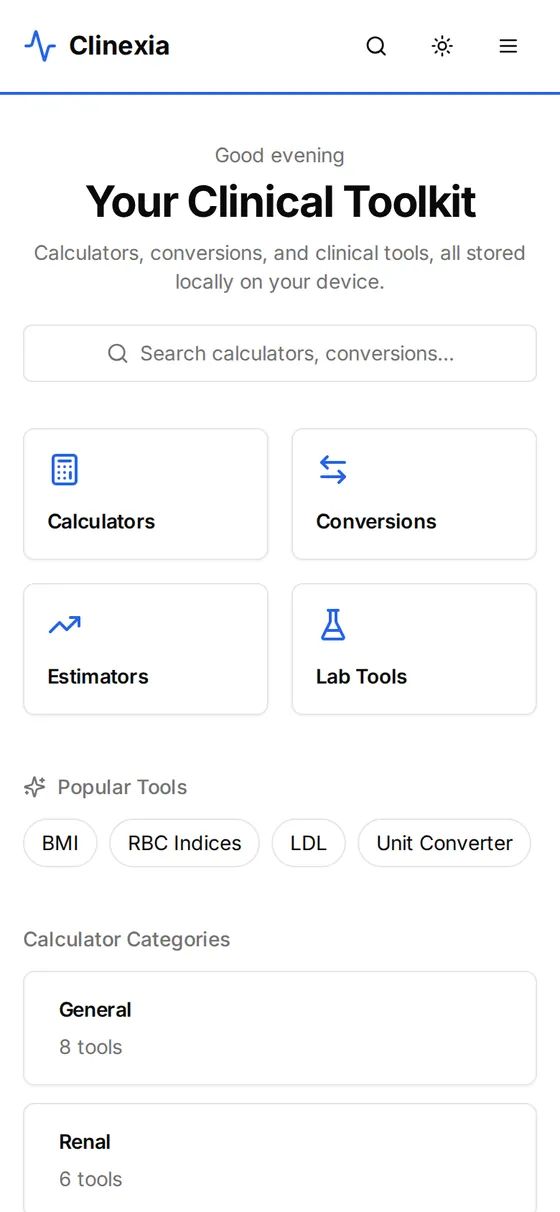Open the Conversions card
Screen dimensions: 560x1212
(414, 494)
